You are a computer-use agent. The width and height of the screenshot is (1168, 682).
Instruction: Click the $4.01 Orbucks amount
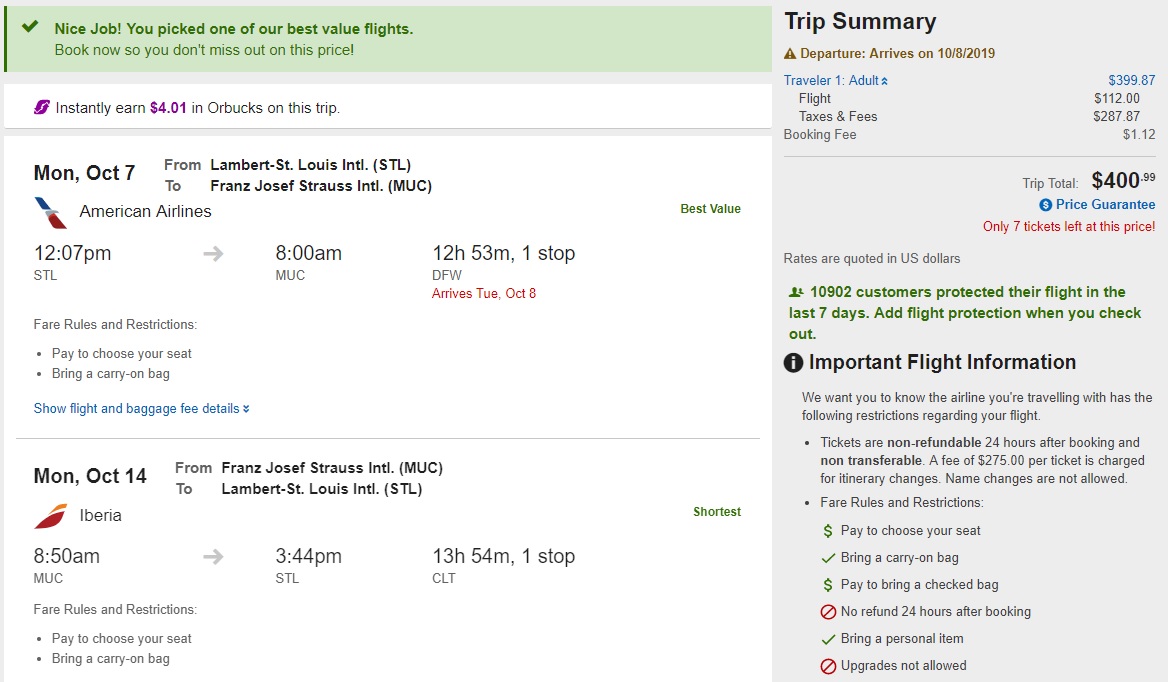pos(168,108)
